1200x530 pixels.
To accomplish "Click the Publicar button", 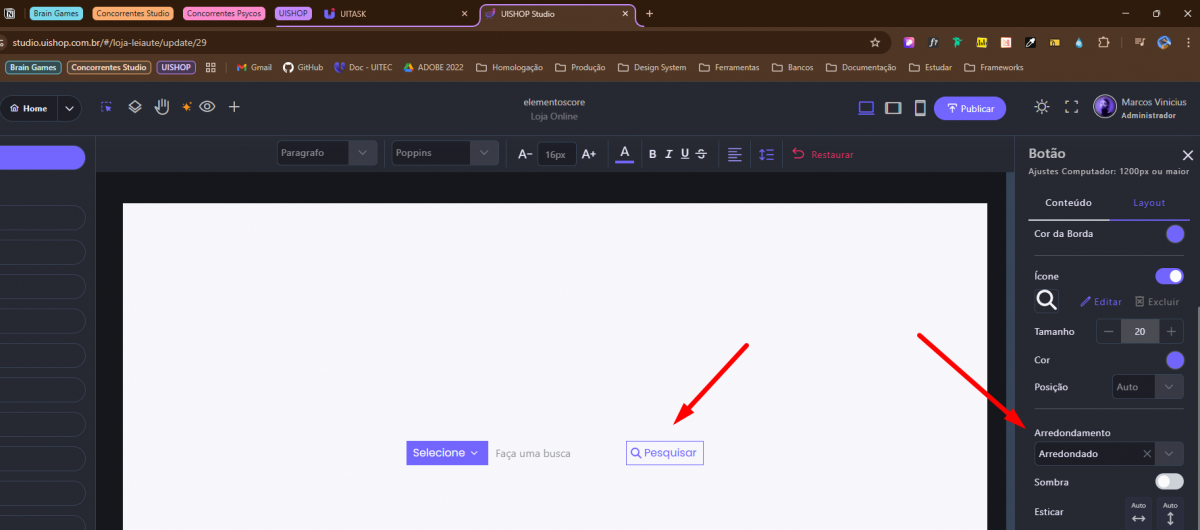I will click(x=969, y=108).
